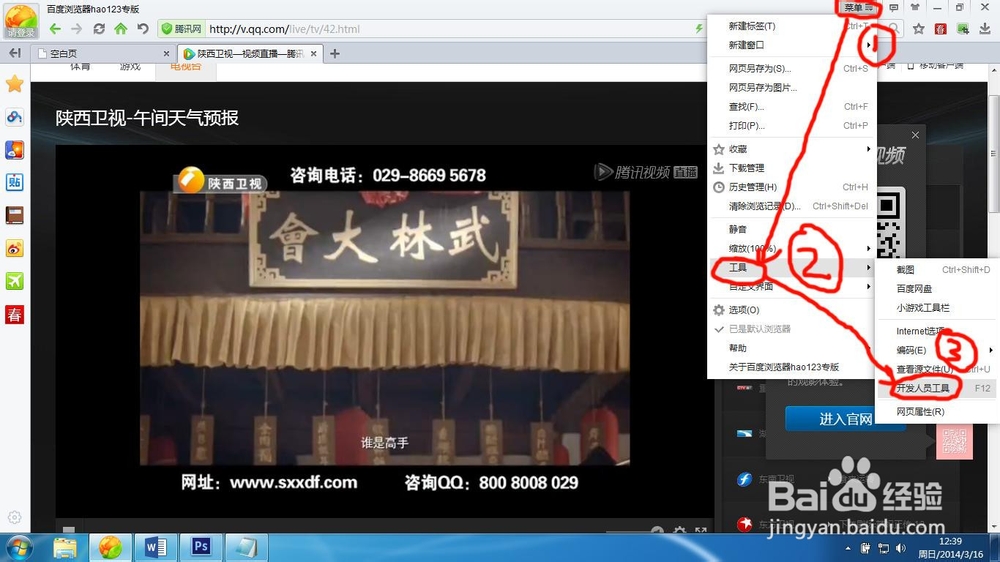Open 帮助 from the menu
The width and height of the screenshot is (1000, 562).
click(791, 348)
